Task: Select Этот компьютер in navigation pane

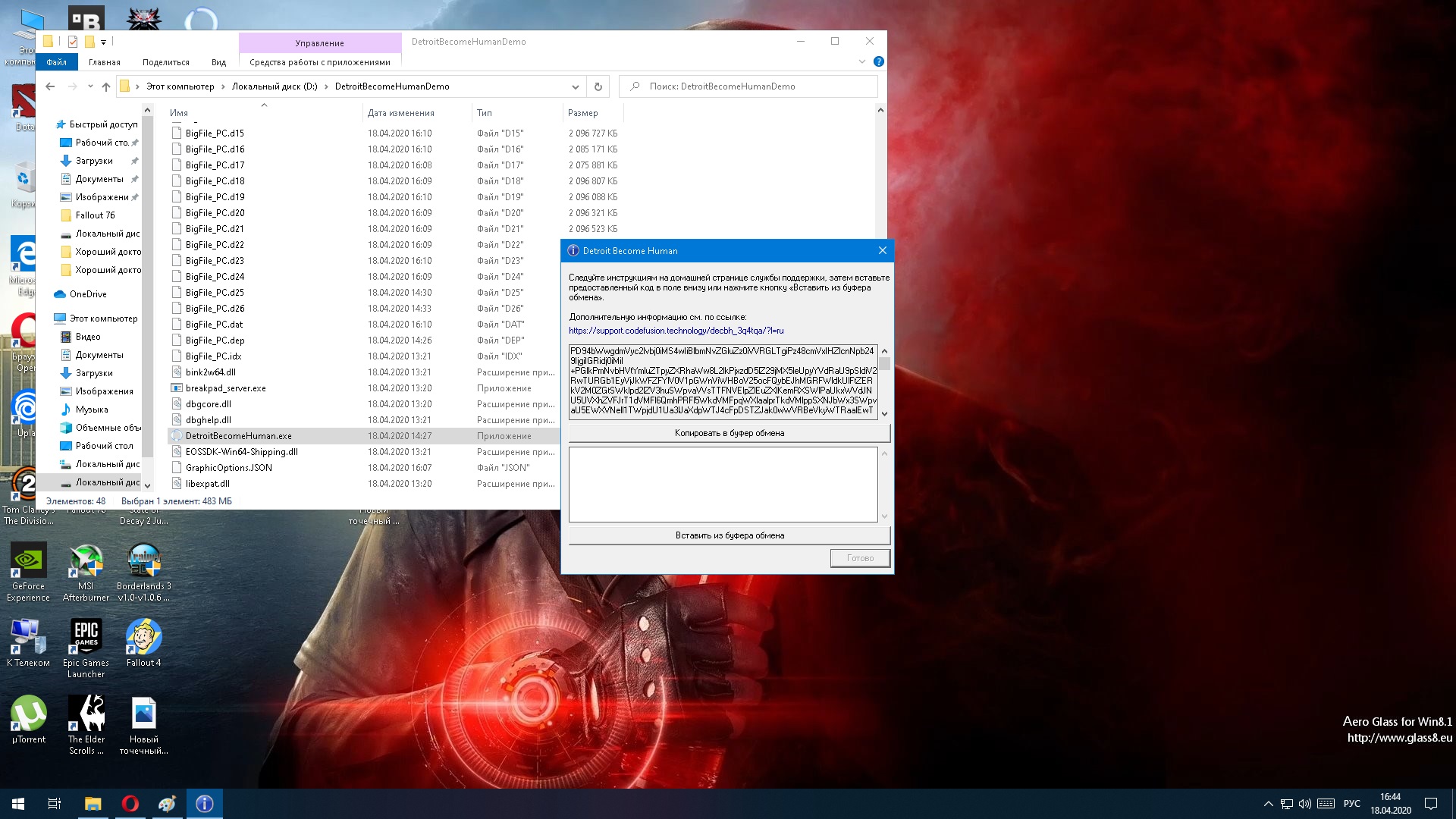Action: pos(103,318)
